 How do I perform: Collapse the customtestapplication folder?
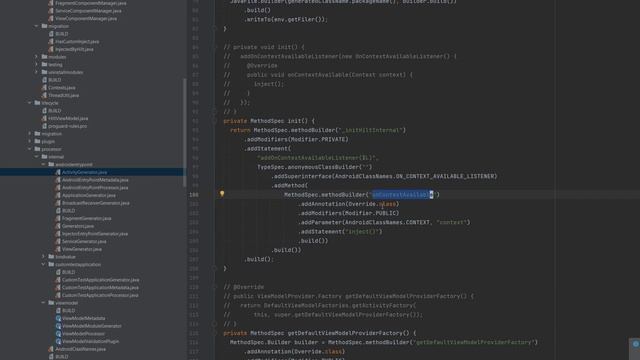[44, 264]
